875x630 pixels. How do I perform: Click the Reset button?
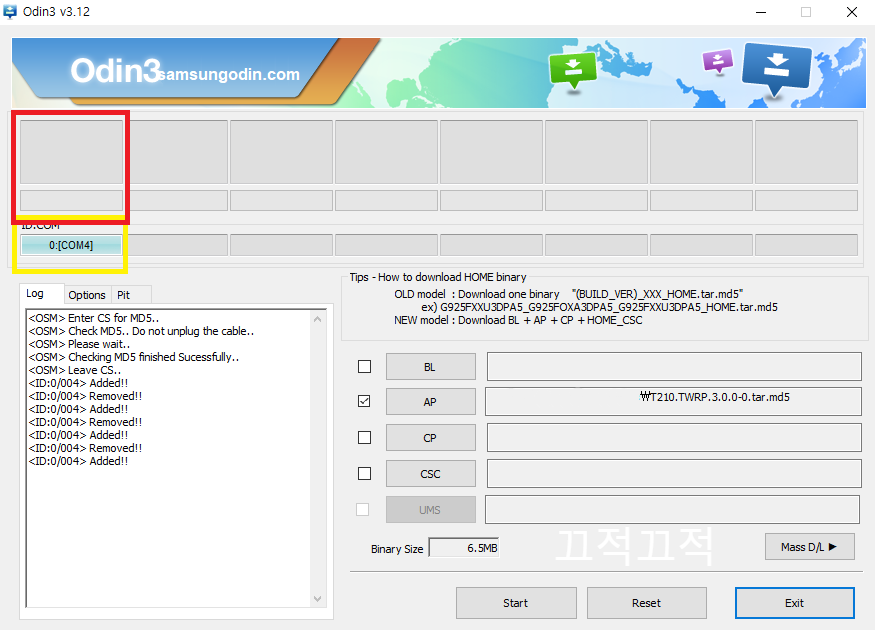647,603
